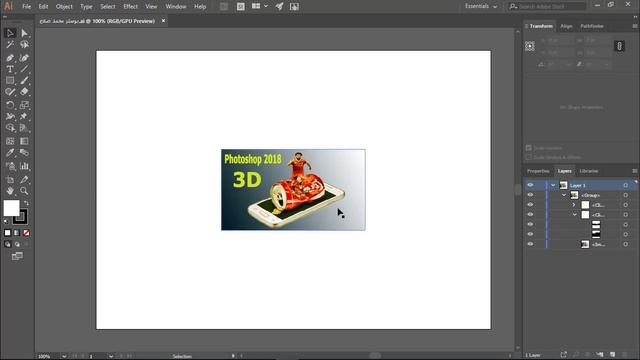Click the GPU performance rocket icon
Image resolution: width=640 pixels, height=360 pixels.
click(280, 7)
